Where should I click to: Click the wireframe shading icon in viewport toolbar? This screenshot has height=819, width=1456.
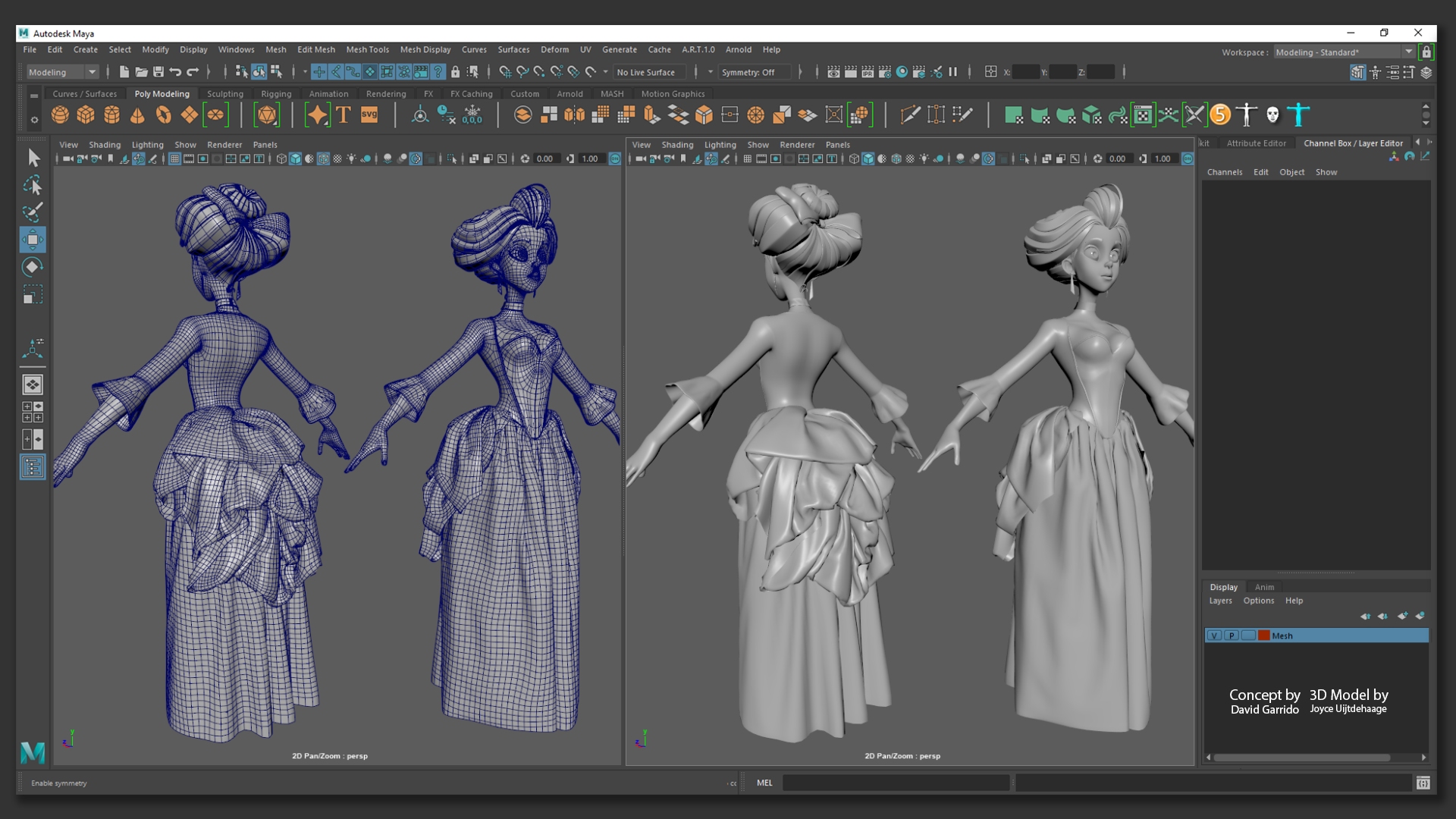pos(280,159)
